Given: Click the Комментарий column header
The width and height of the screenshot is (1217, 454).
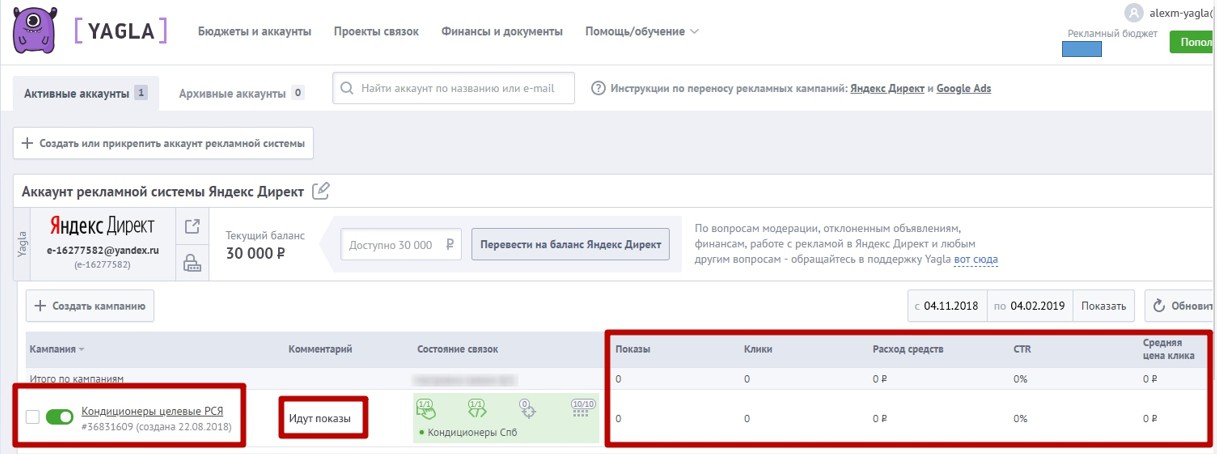Looking at the screenshot, I should pyautogui.click(x=320, y=349).
